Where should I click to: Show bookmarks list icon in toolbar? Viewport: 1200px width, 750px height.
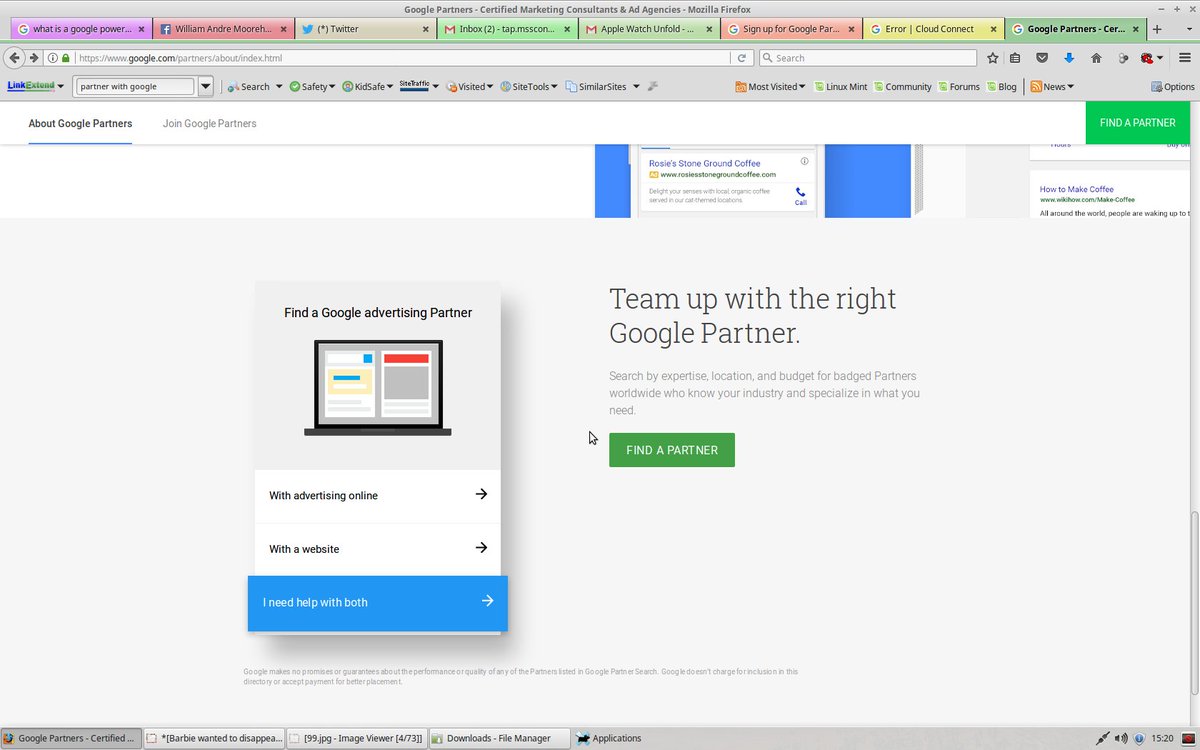click(1015, 58)
